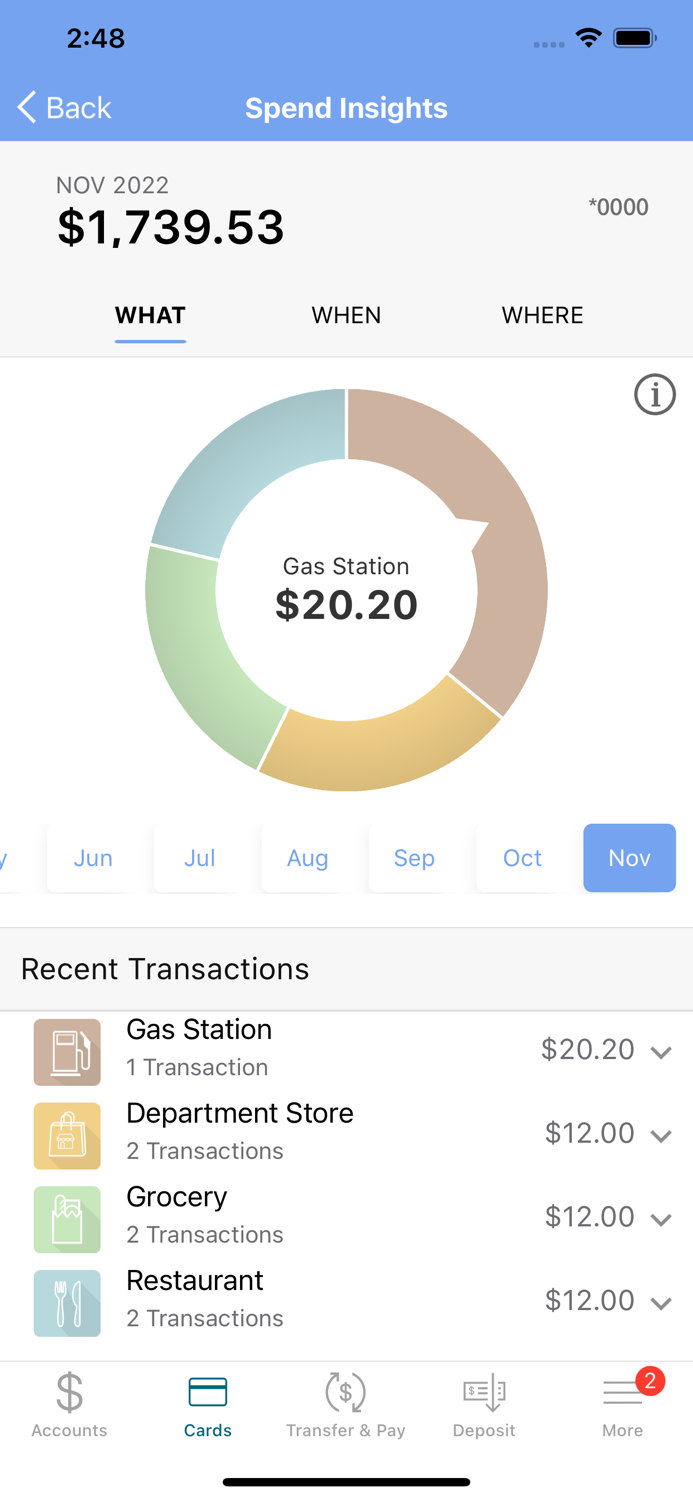The height and width of the screenshot is (1500, 693).
Task: Tap the Deposit check icon
Action: point(484,1405)
